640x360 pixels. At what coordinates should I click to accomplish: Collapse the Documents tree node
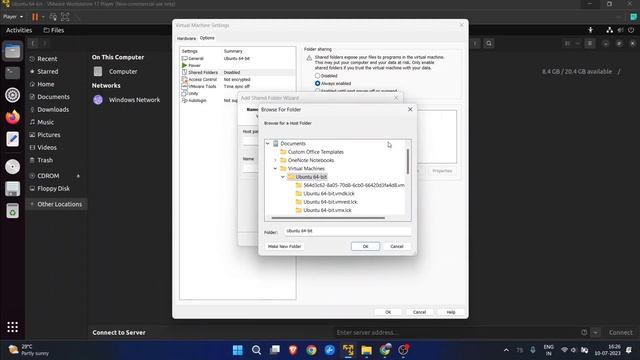click(x=268, y=143)
